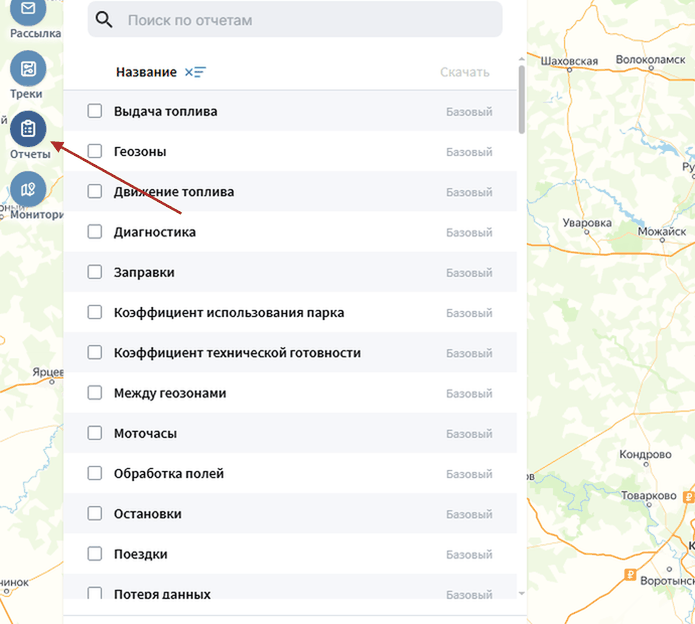Select the Геозоны report name
695x624 pixels.
coord(140,152)
